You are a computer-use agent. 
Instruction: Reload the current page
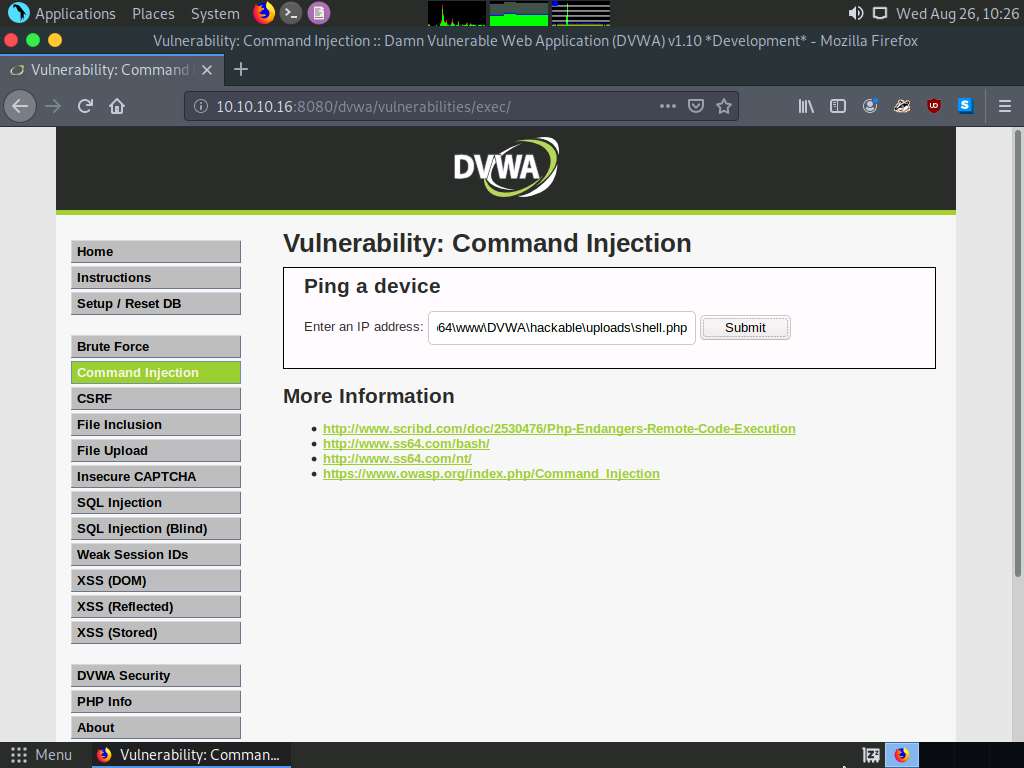85,106
